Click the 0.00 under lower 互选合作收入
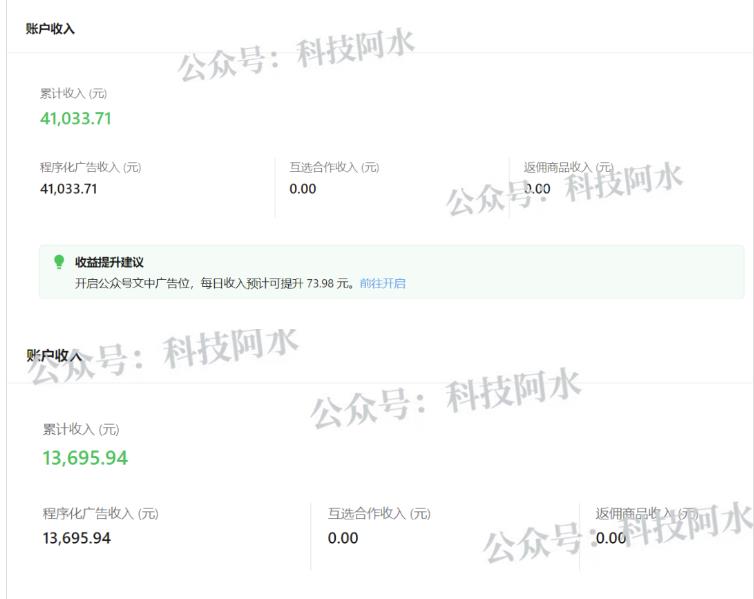Screen dimensions: 754x599 point(343,538)
